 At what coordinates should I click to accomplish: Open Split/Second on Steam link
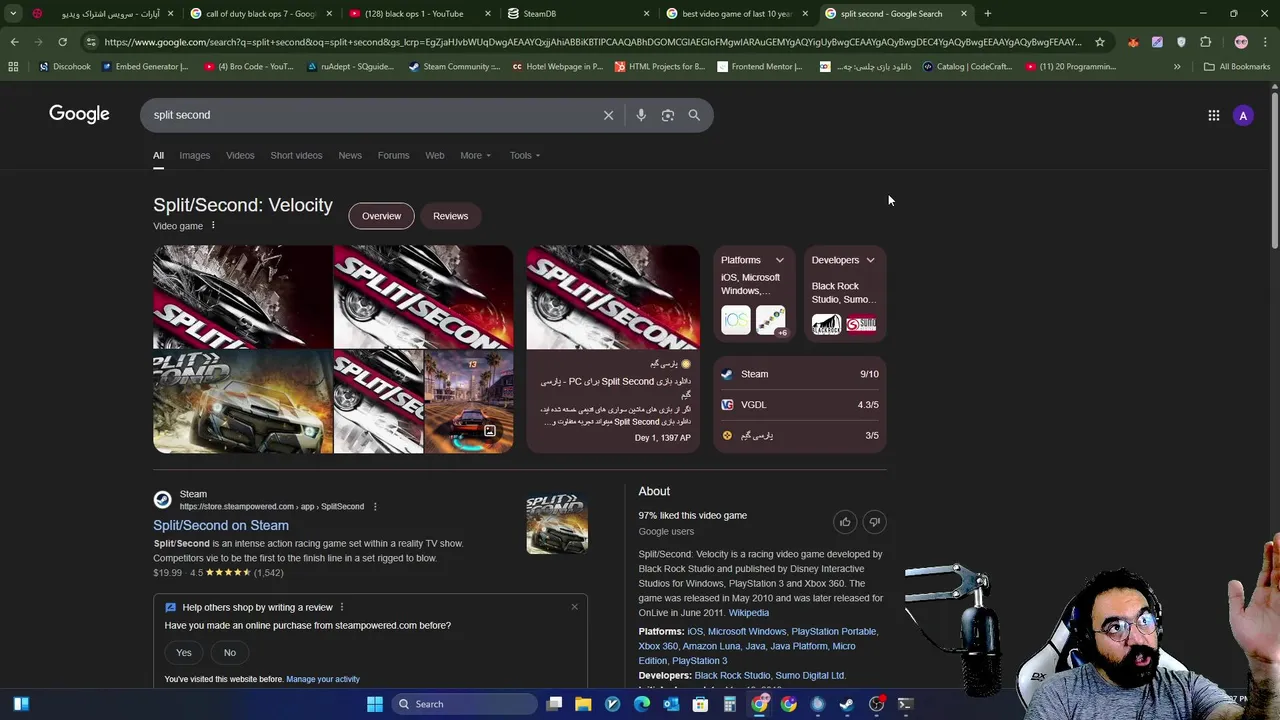(x=221, y=525)
